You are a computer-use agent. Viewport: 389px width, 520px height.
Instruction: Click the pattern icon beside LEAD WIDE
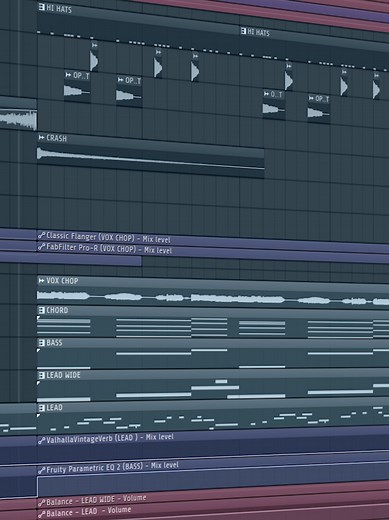(42, 375)
